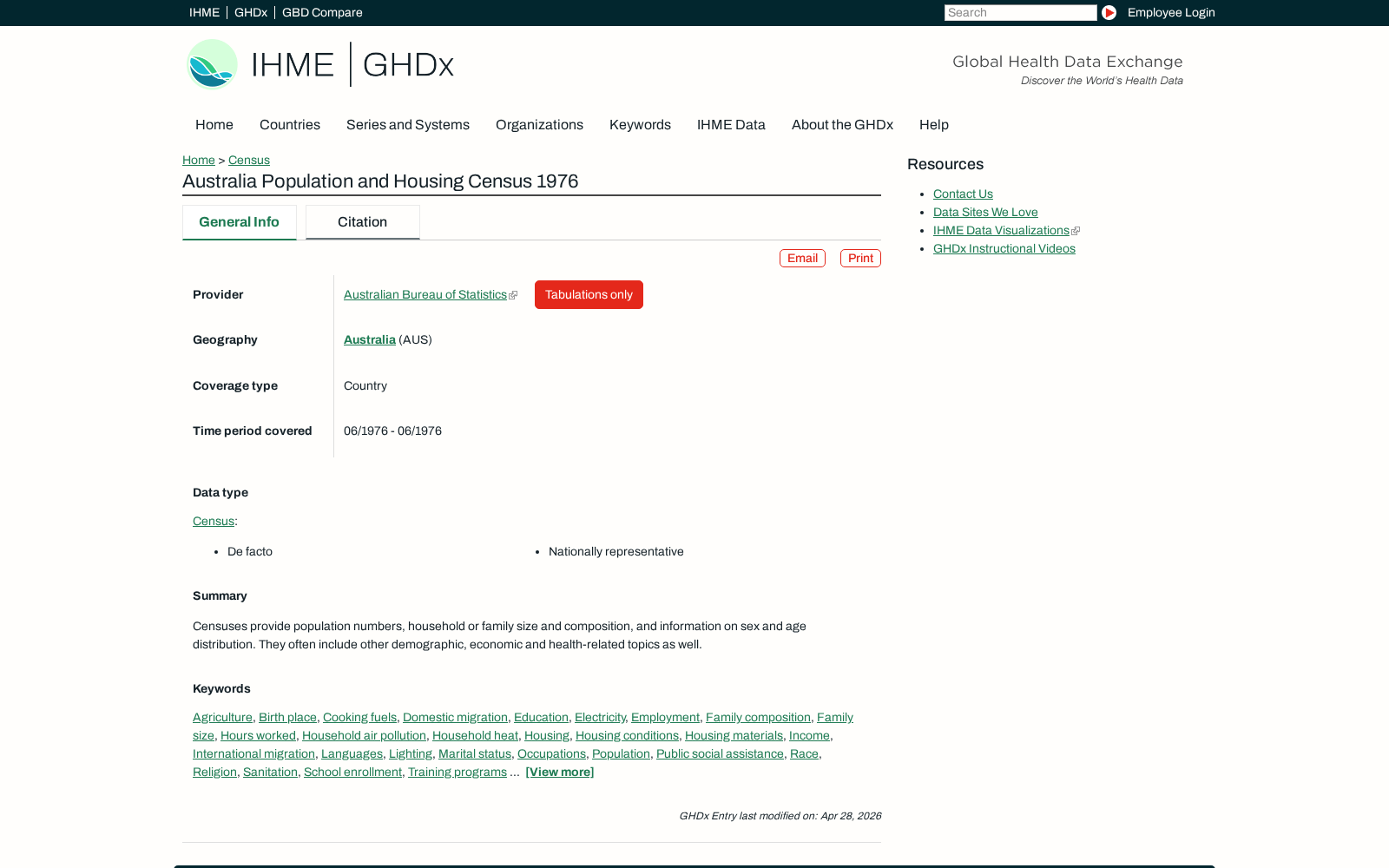This screenshot has width=1389, height=868.
Task: Open the Household heat keyword
Action: [475, 735]
